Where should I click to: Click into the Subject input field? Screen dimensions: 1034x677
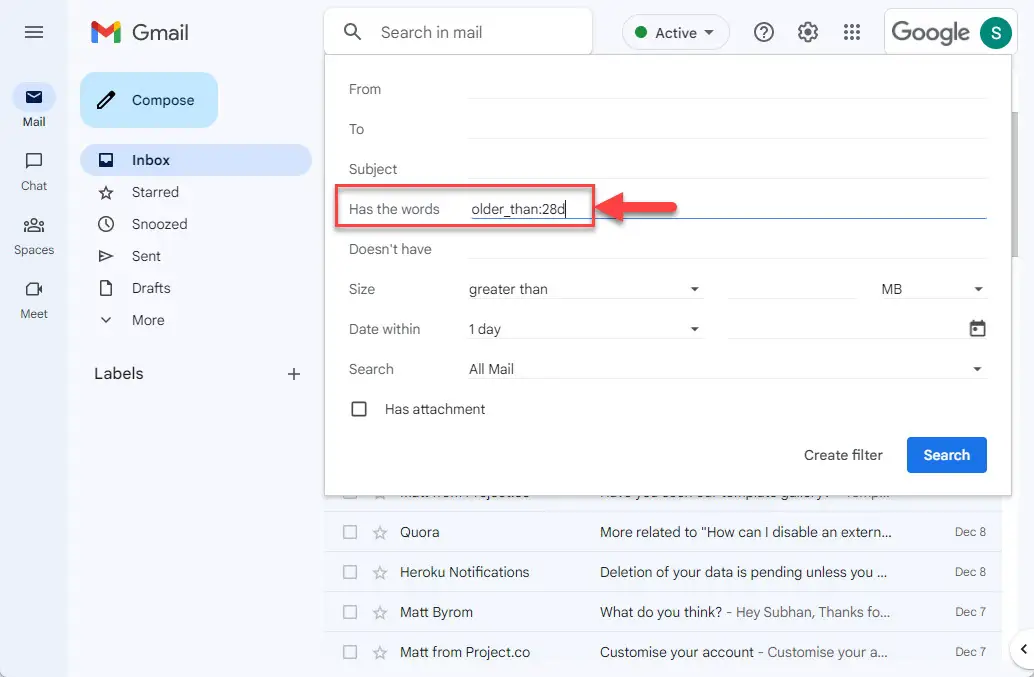click(727, 169)
